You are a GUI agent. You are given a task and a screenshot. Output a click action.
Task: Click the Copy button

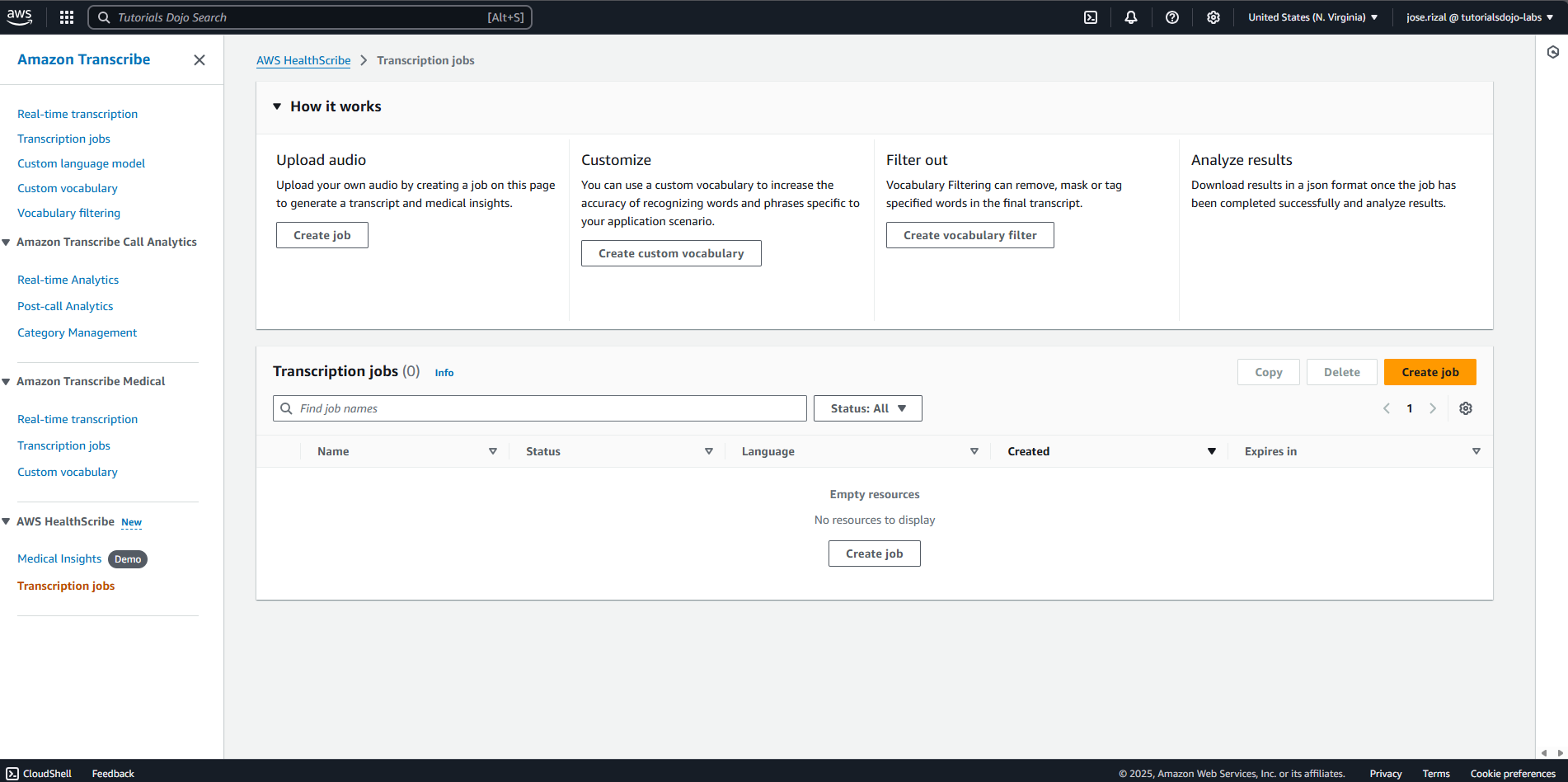pyautogui.click(x=1269, y=372)
